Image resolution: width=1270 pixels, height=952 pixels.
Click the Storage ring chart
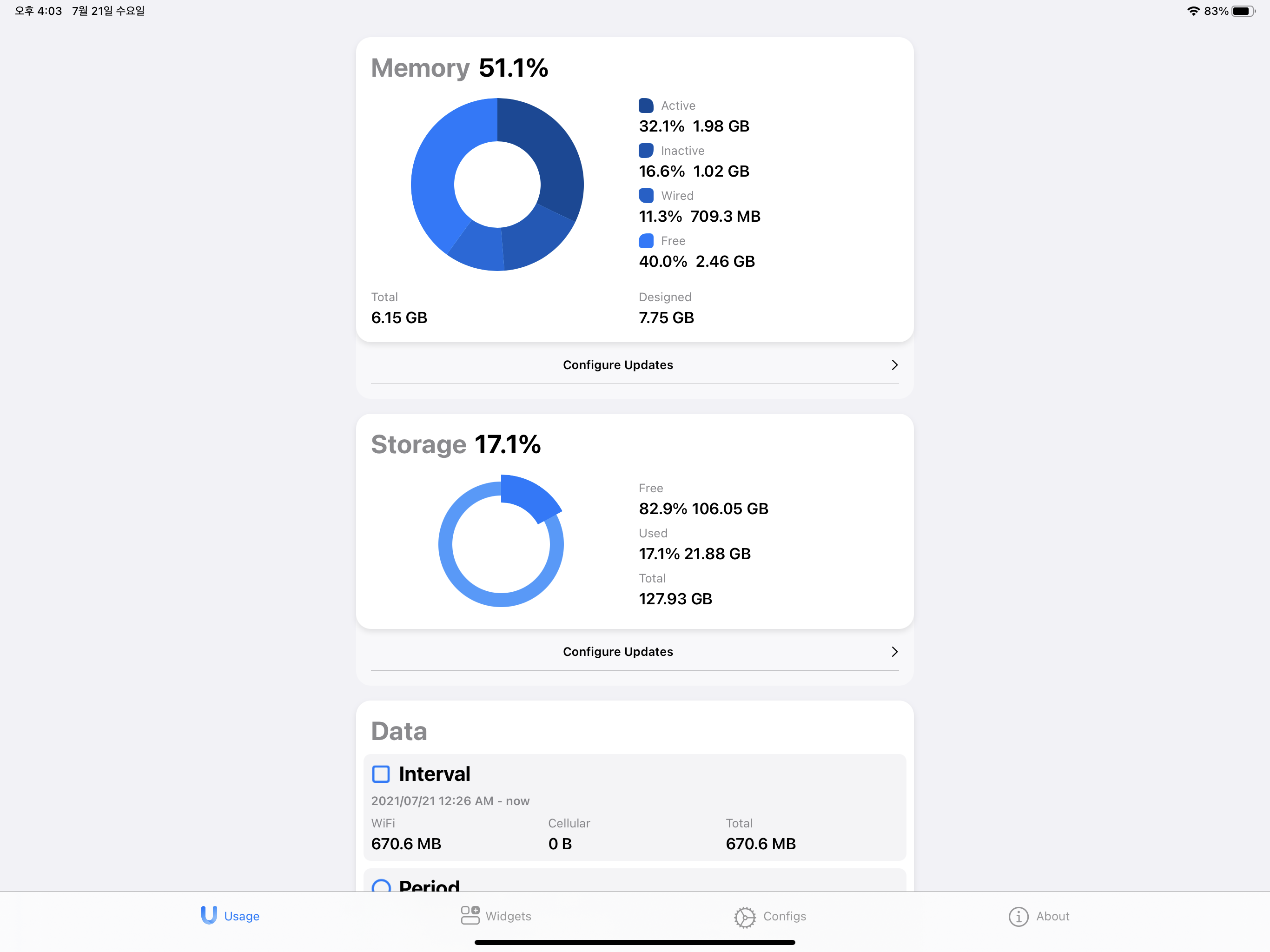point(501,542)
